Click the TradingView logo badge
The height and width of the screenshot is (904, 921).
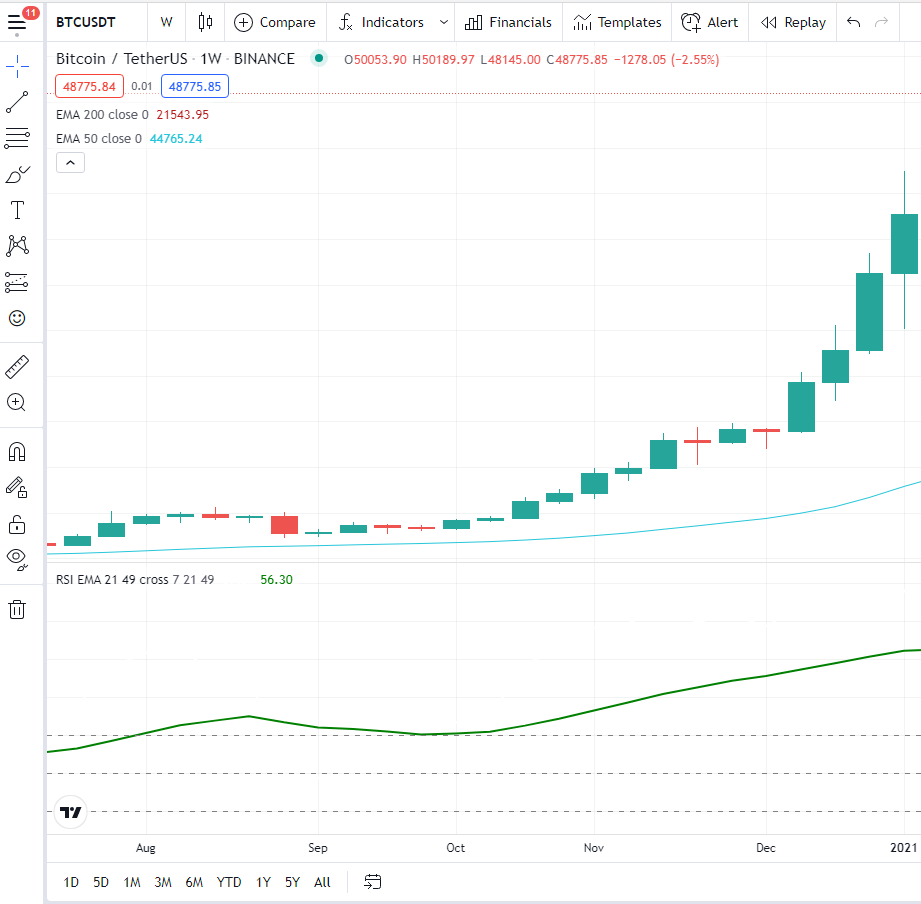[x=70, y=812]
